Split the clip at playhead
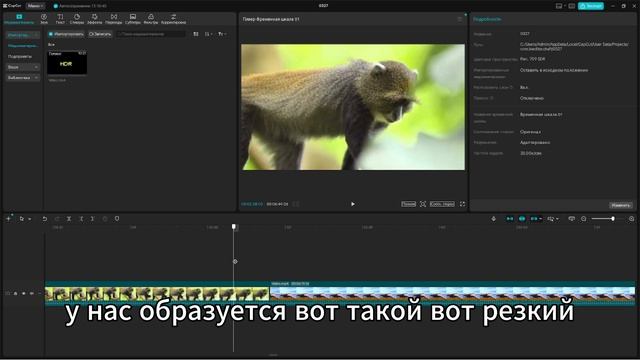Image resolution: width=640 pixels, height=360 pixels. click(69, 219)
